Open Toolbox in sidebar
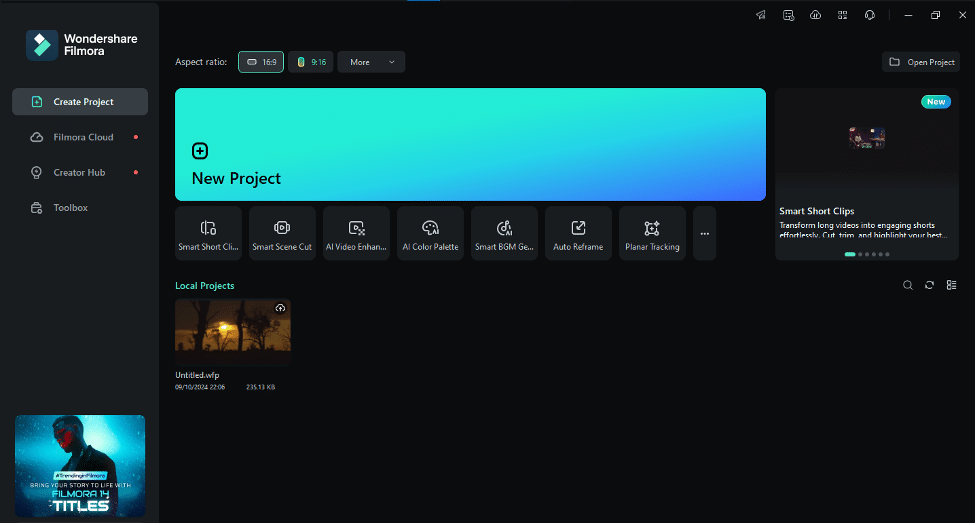This screenshot has height=525, width=977. tap(80, 208)
